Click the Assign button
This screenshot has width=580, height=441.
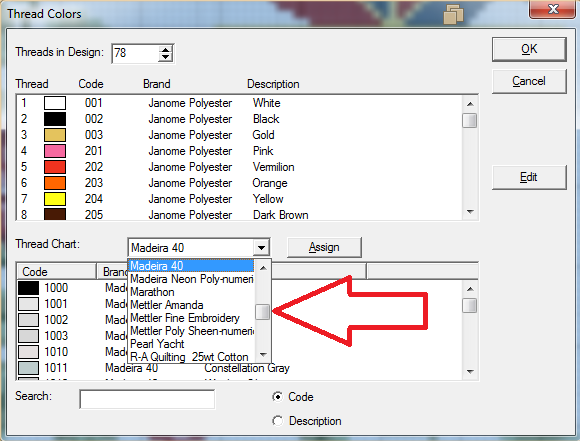(x=324, y=247)
